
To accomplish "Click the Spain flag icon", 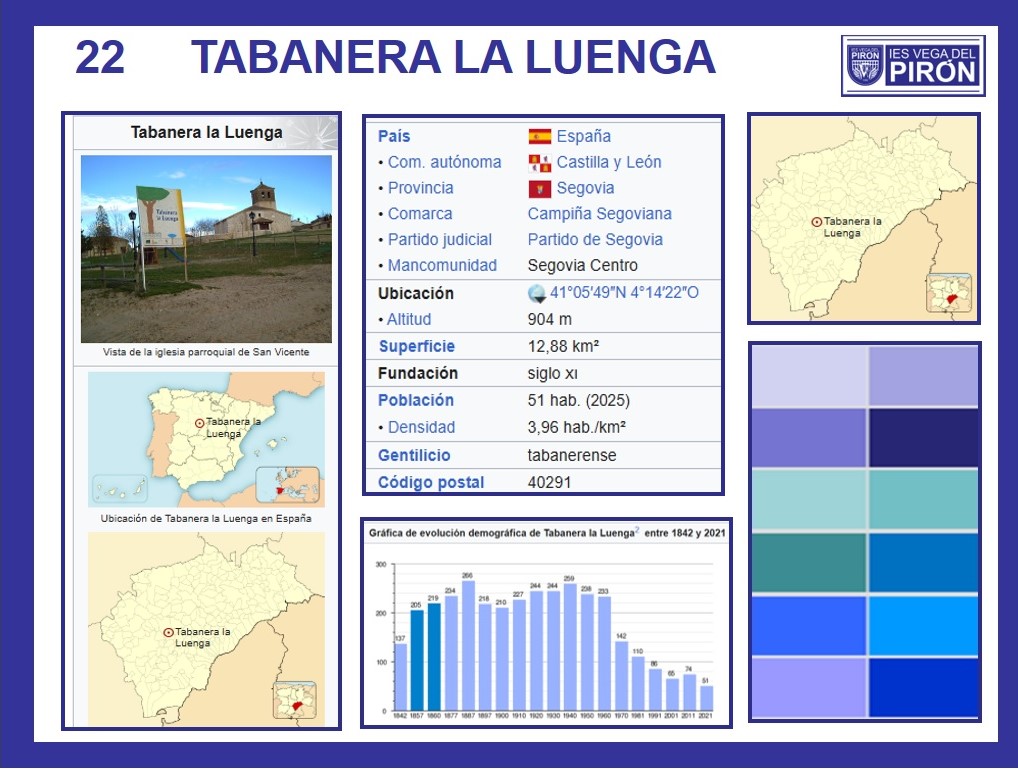I will click(539, 137).
